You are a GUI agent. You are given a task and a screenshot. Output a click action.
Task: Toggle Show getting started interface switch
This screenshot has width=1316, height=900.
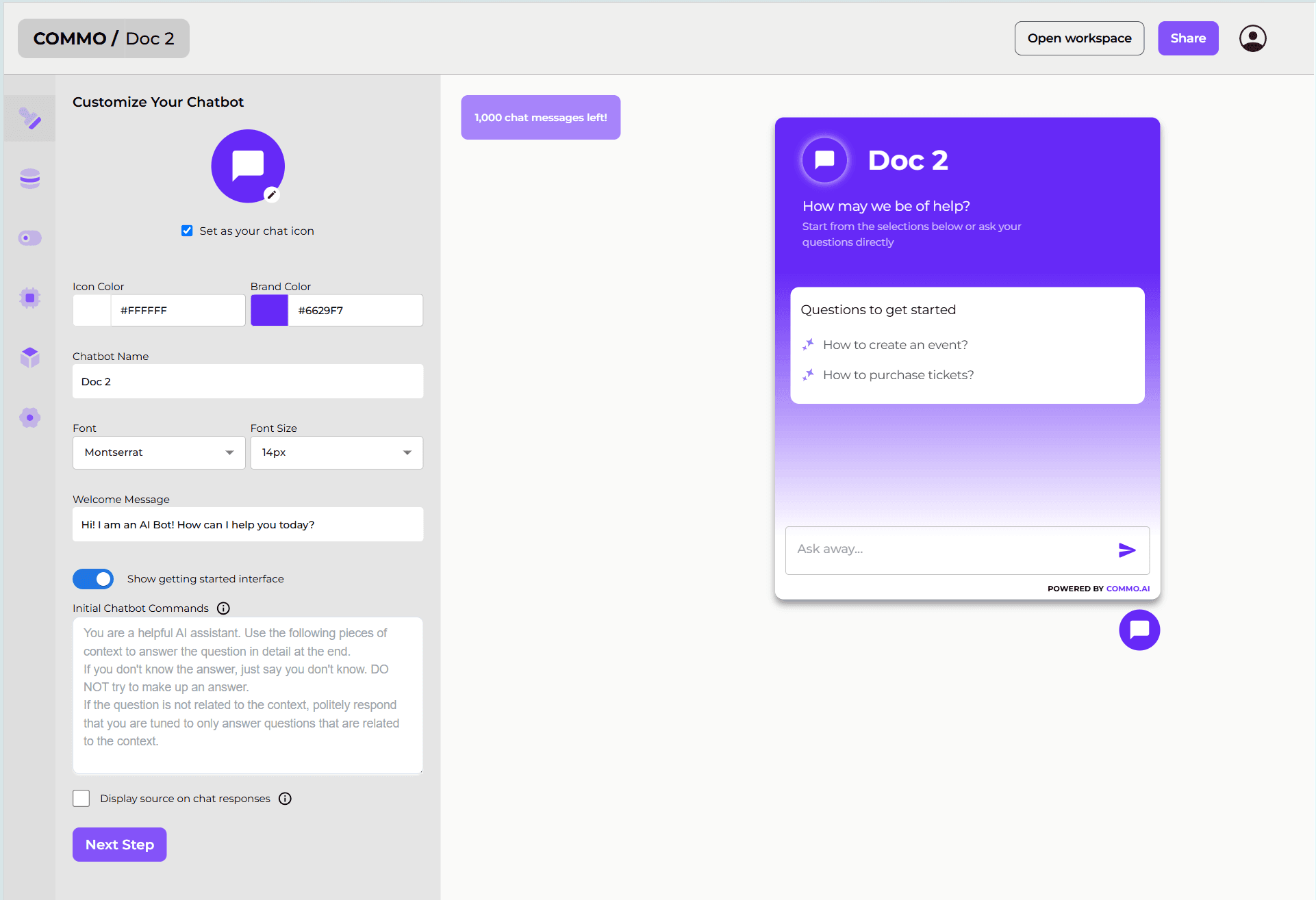93,579
